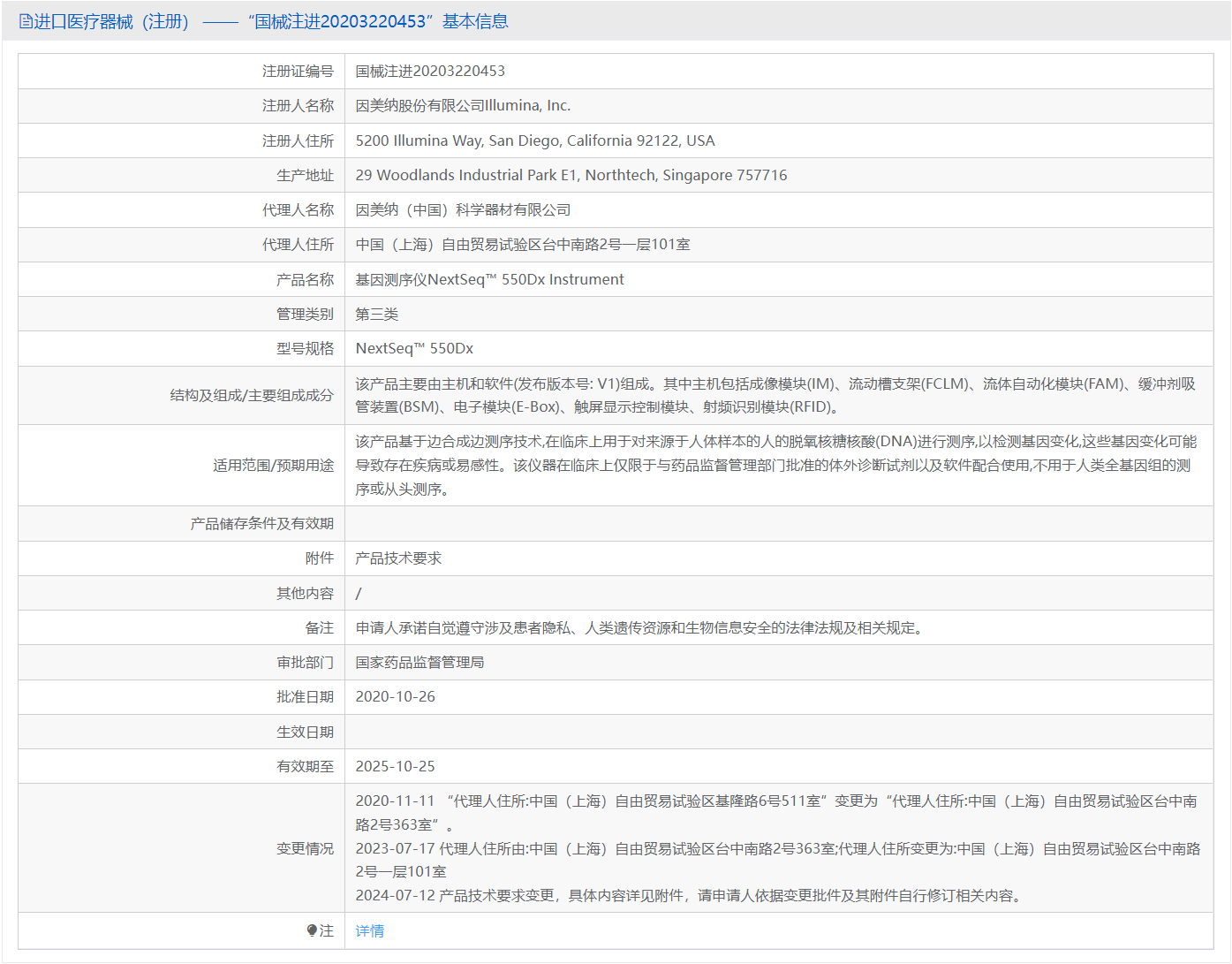Click the 适用范围/预期用途 label
The width and height of the screenshot is (1232, 964).
click(274, 465)
